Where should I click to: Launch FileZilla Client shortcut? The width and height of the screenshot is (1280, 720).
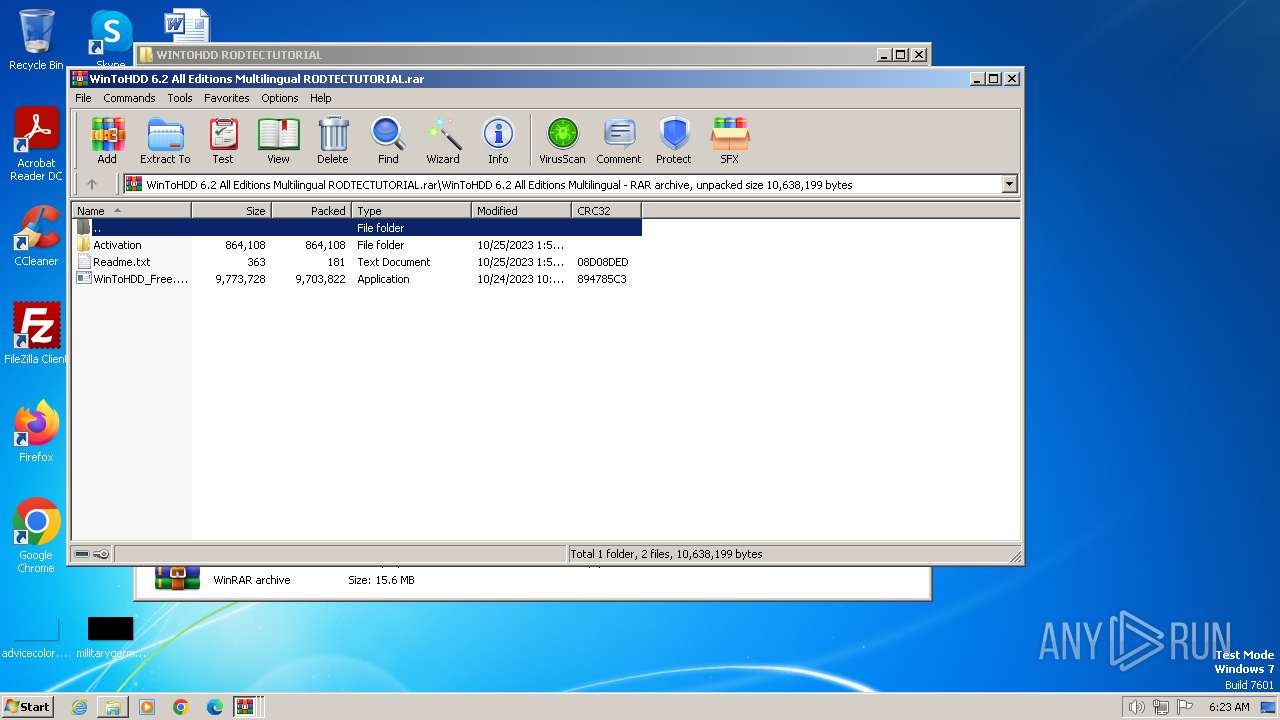(x=36, y=334)
